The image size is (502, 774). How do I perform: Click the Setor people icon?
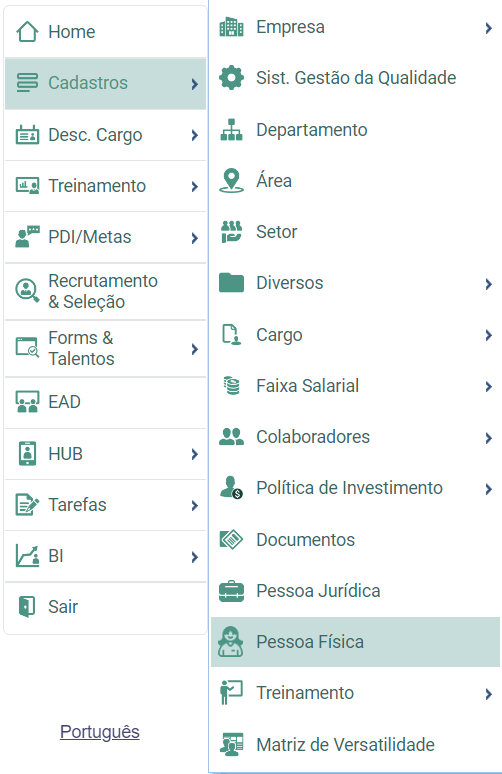tap(231, 232)
